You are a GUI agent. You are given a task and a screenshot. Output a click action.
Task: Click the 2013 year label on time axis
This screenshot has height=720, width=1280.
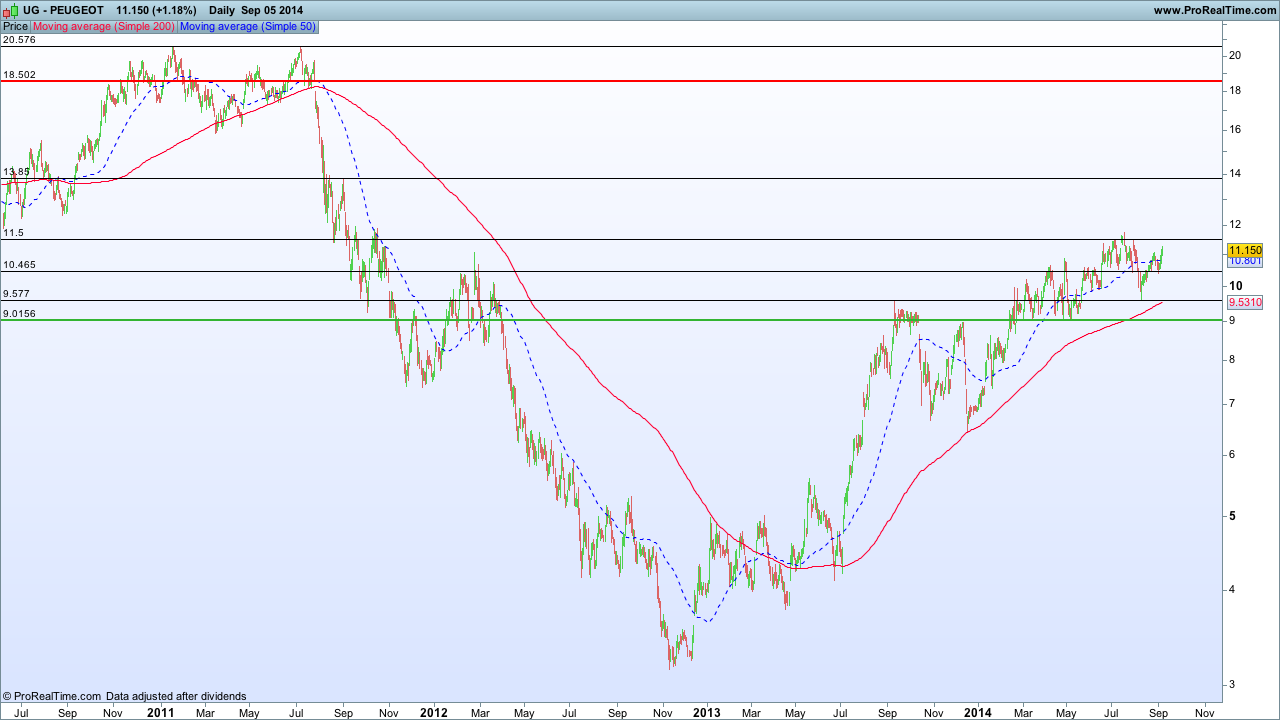[x=706, y=713]
